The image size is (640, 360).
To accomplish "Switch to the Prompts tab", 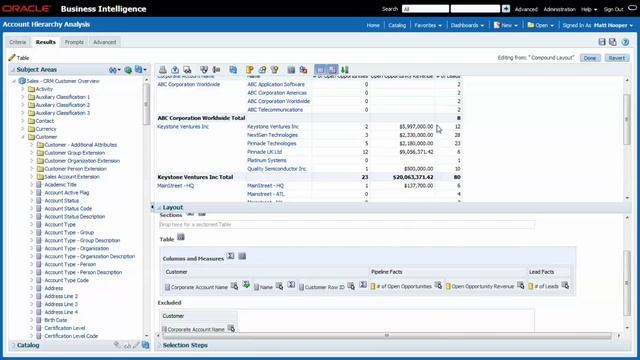I will pos(74,42).
